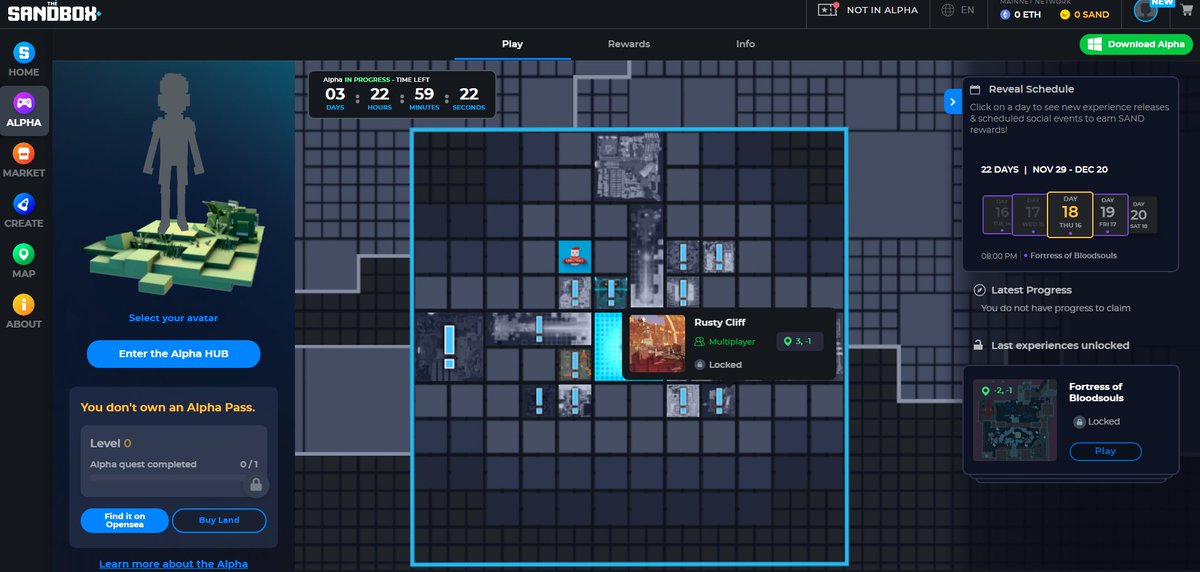Click Select your avatar link
The height and width of the screenshot is (572, 1200).
[173, 318]
